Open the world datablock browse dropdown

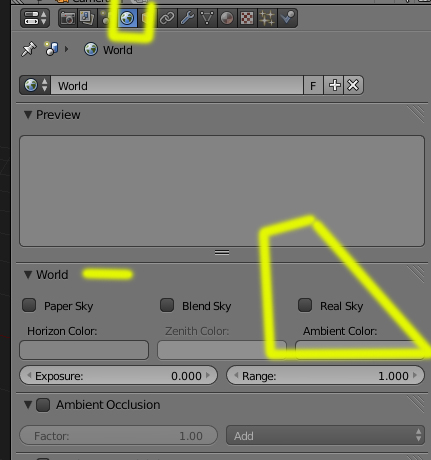35,85
